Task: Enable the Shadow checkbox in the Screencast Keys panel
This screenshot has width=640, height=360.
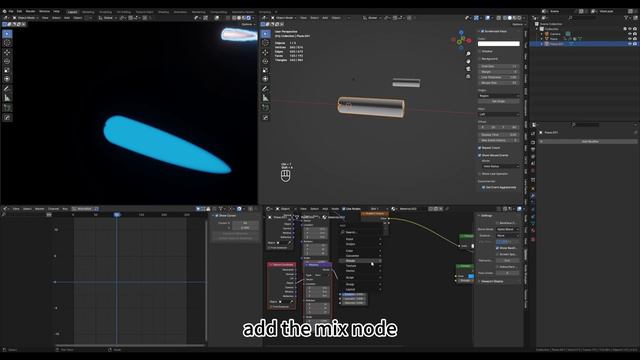Action: [480, 51]
